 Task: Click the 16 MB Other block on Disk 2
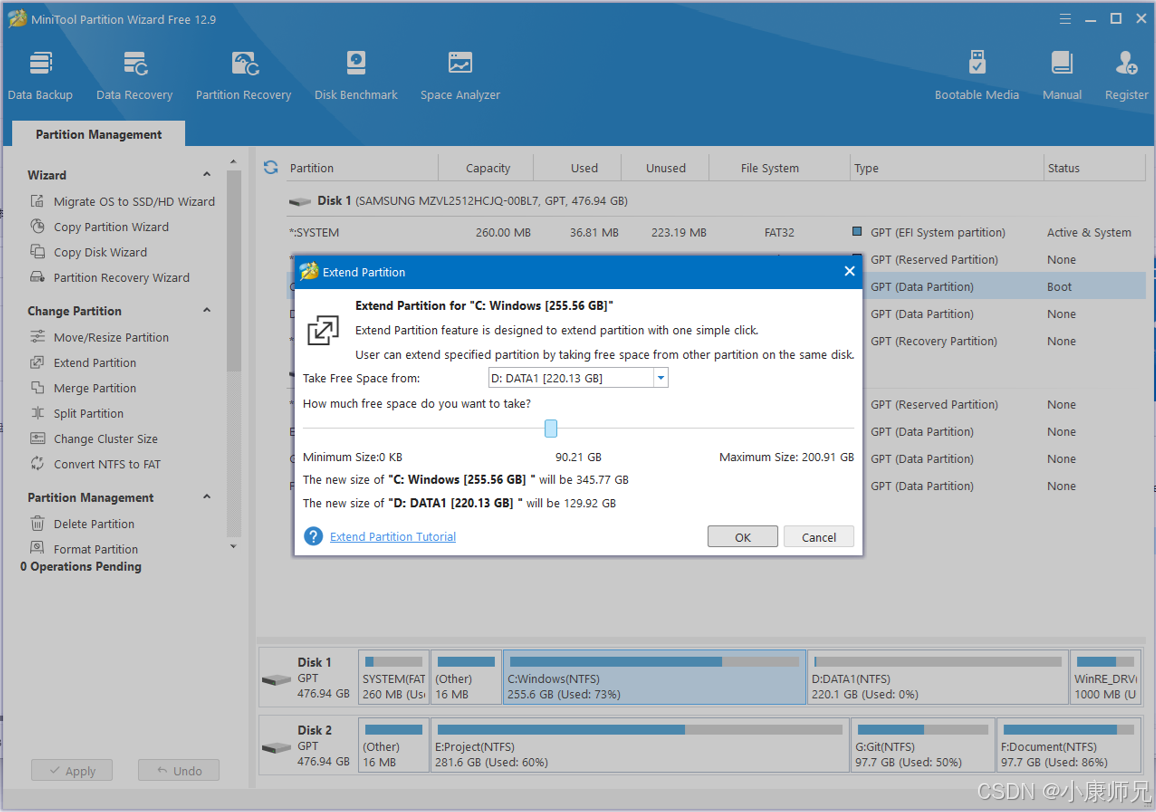point(394,745)
